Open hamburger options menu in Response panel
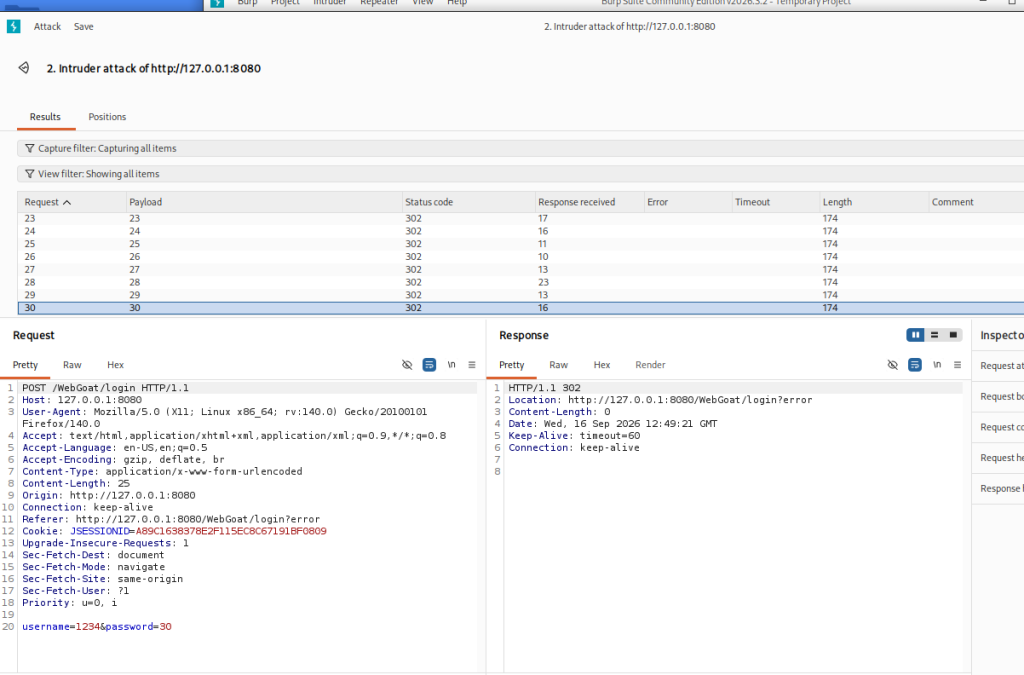 tap(957, 365)
